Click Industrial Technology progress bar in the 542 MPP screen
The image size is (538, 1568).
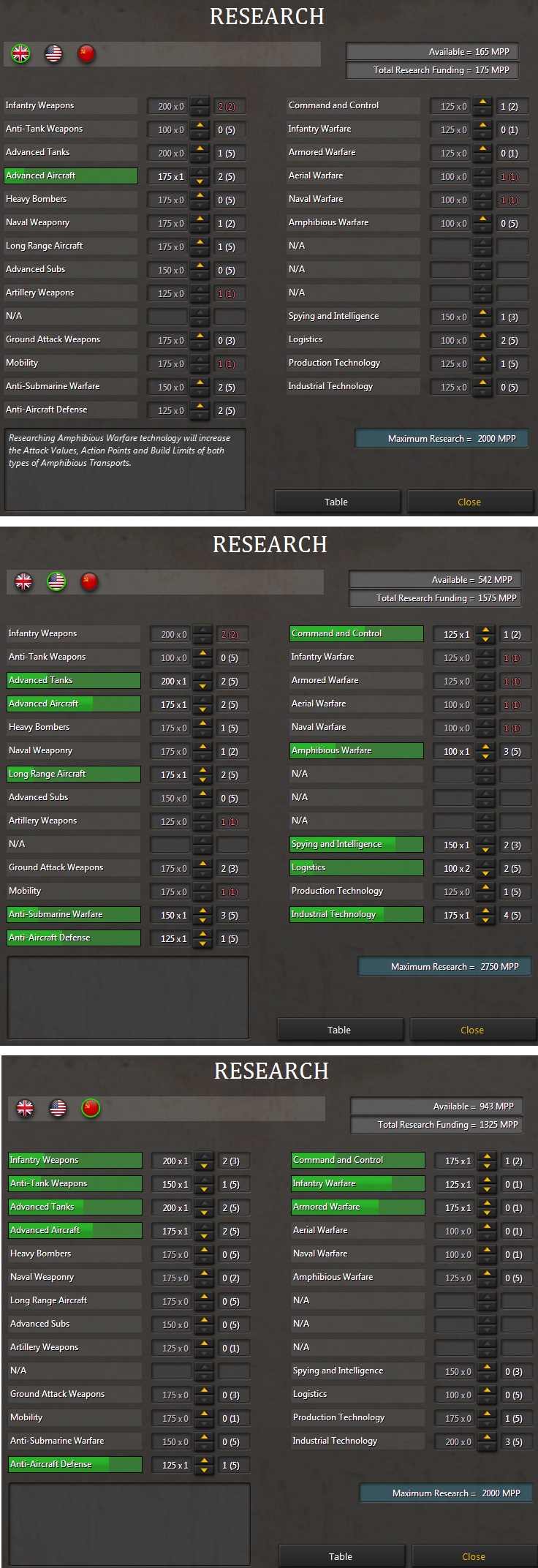point(357,914)
